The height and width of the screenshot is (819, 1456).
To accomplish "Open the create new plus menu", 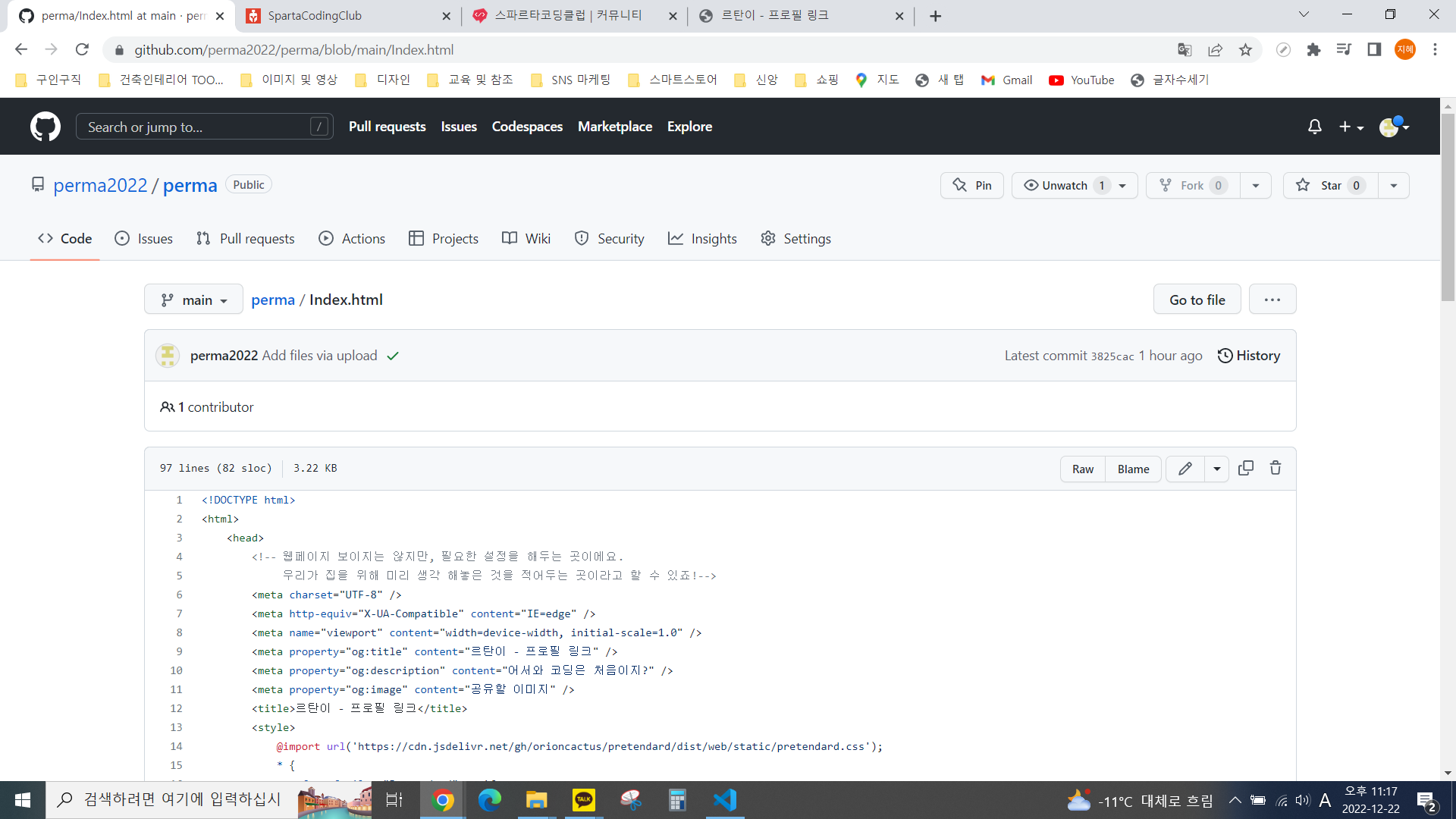I will tap(1351, 127).
